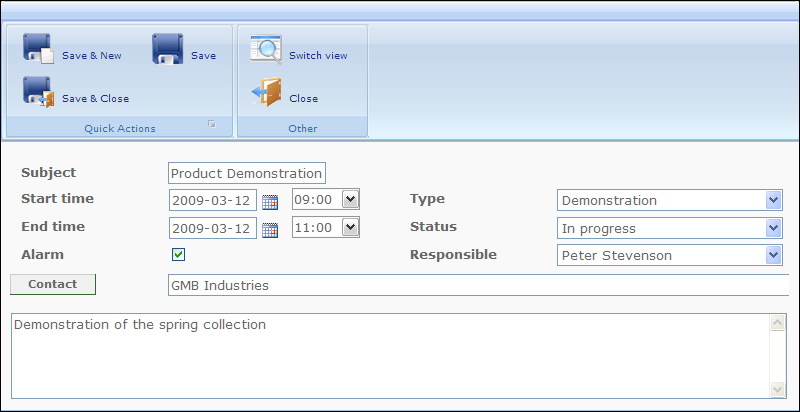Screen dimensions: 800x412
Task: Toggle the Alarm checkbox
Action: 178,254
